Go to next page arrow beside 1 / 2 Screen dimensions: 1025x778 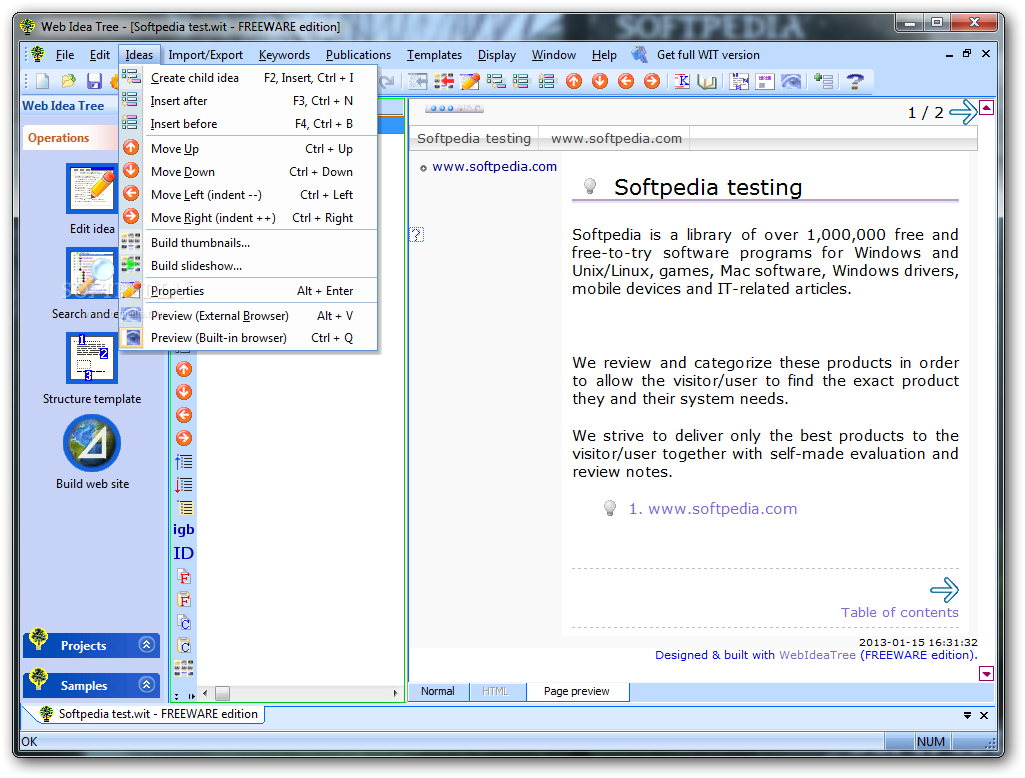963,112
